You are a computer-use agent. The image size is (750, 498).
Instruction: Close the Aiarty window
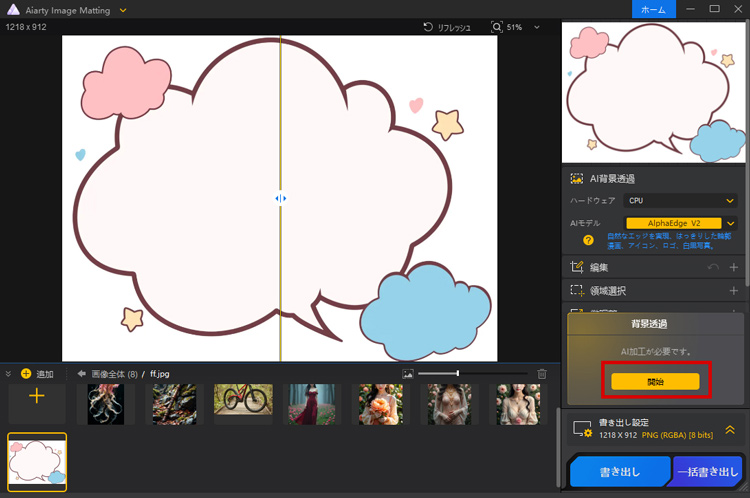(738, 9)
